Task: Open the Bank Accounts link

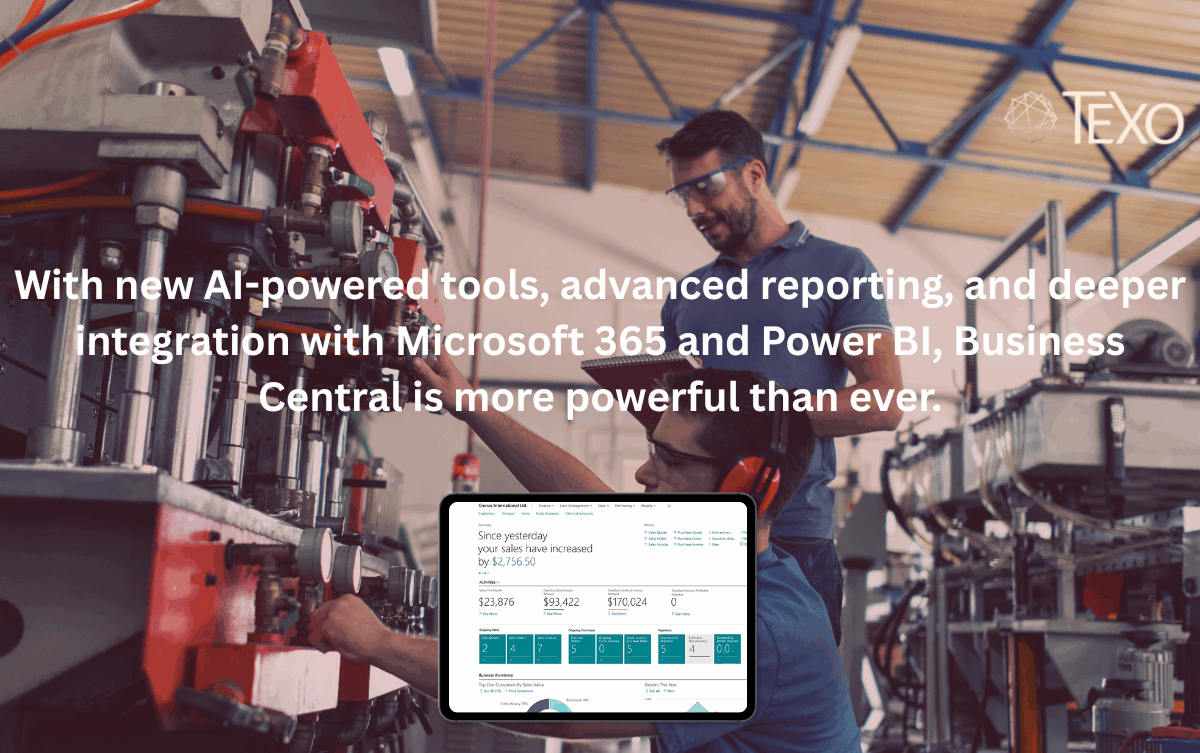Action: tap(547, 514)
